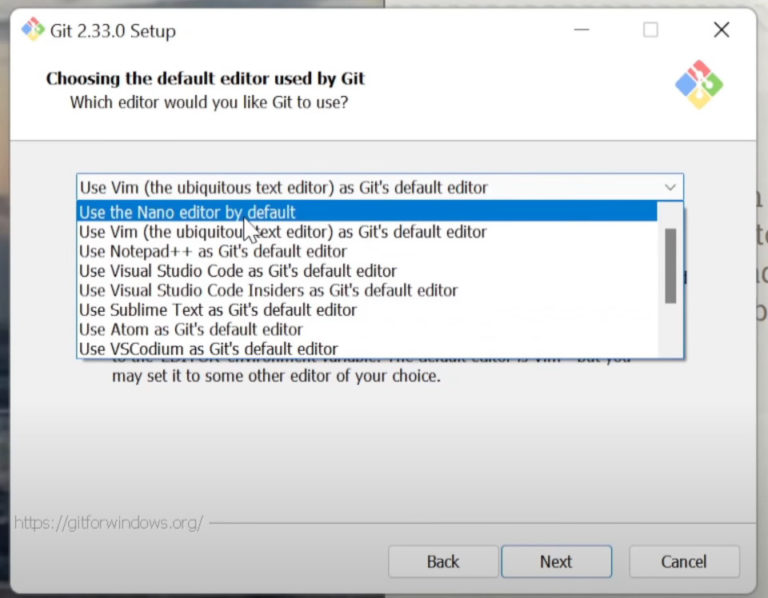The image size is (768, 598).
Task: Click the 'Which editor would you like Git to use?' text
Action: [209, 102]
